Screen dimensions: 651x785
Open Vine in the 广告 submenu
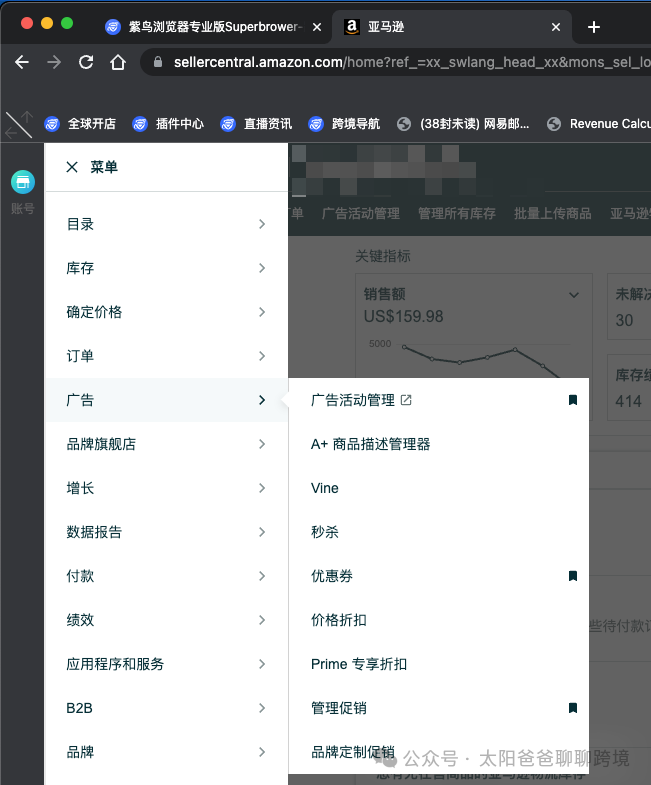click(x=324, y=488)
